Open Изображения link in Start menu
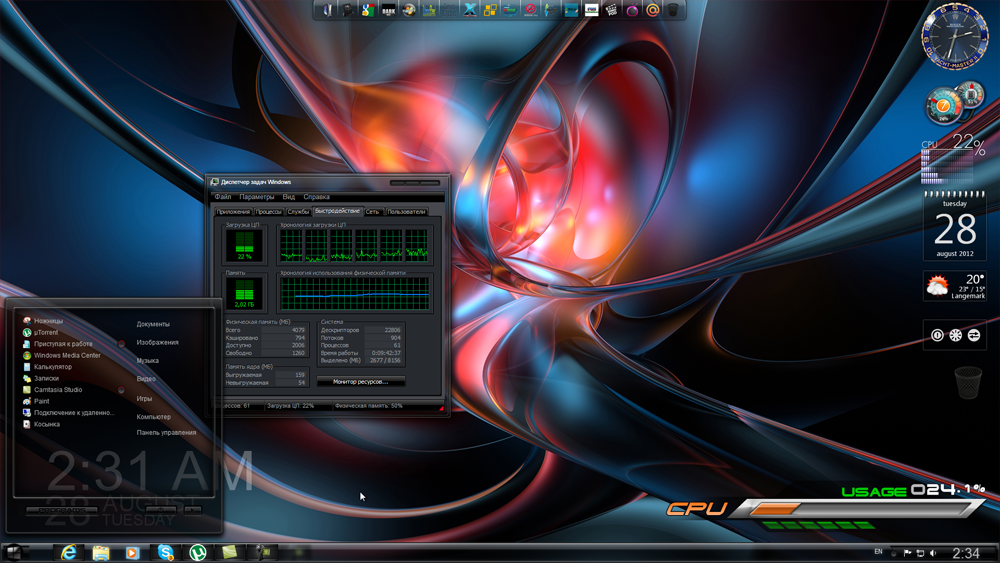 point(158,342)
